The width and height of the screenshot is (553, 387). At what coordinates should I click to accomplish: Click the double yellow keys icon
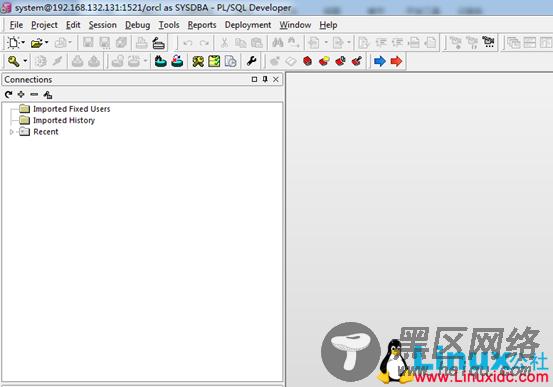198,61
